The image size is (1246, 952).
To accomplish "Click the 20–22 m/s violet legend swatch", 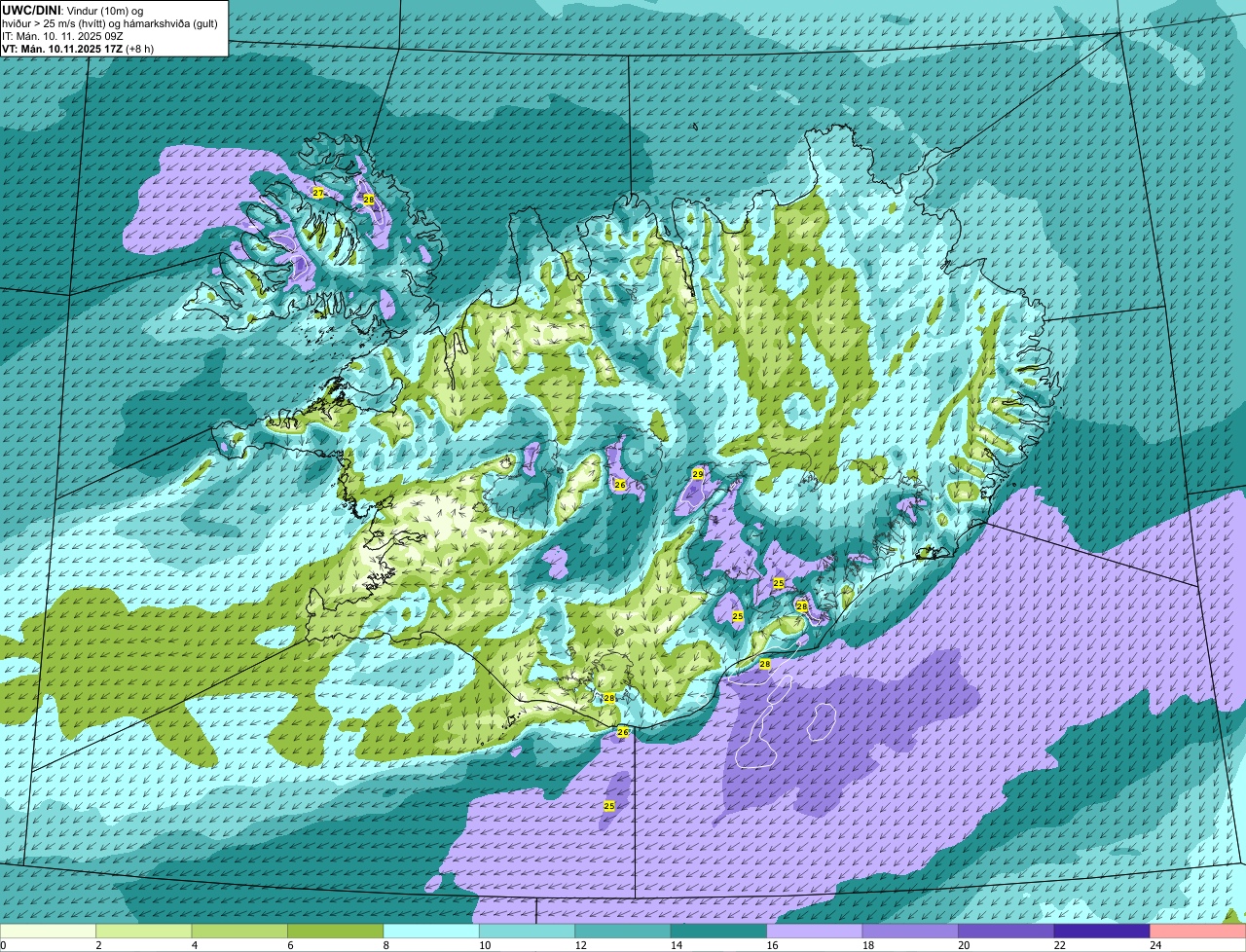I will (1007, 931).
